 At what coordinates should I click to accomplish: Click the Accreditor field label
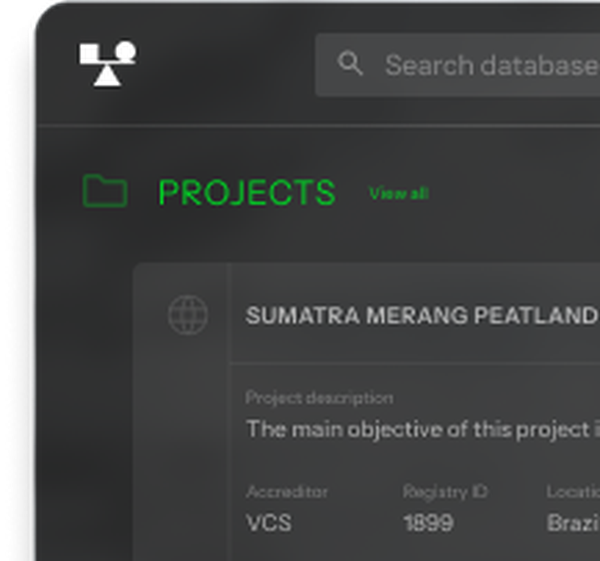[x=287, y=492]
